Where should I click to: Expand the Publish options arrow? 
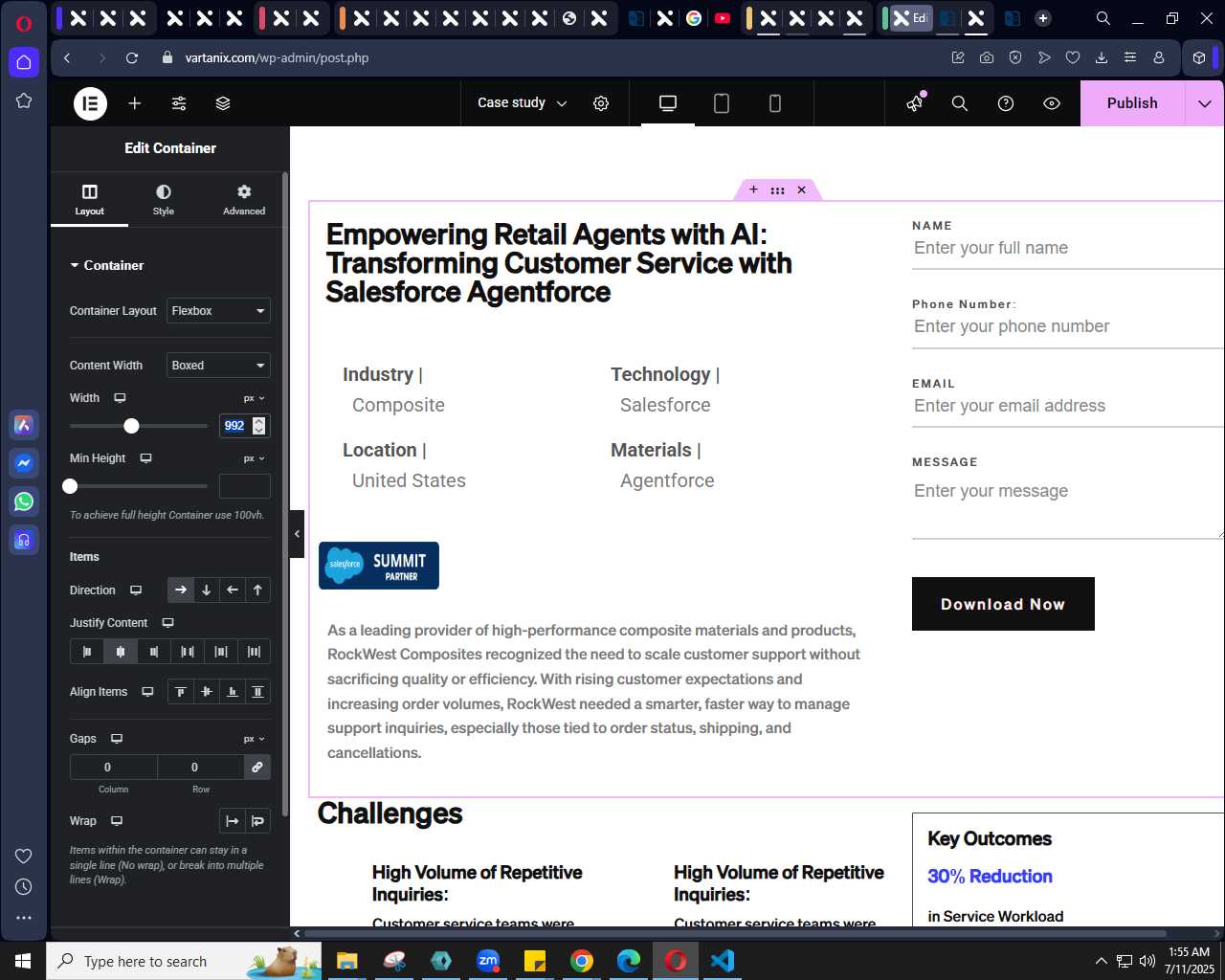pos(1205,103)
